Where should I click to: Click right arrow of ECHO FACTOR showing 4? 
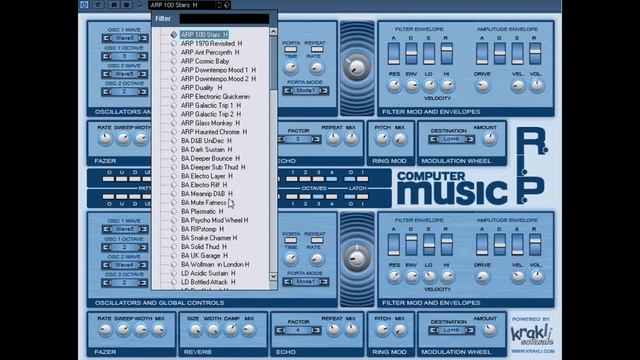coord(316,330)
